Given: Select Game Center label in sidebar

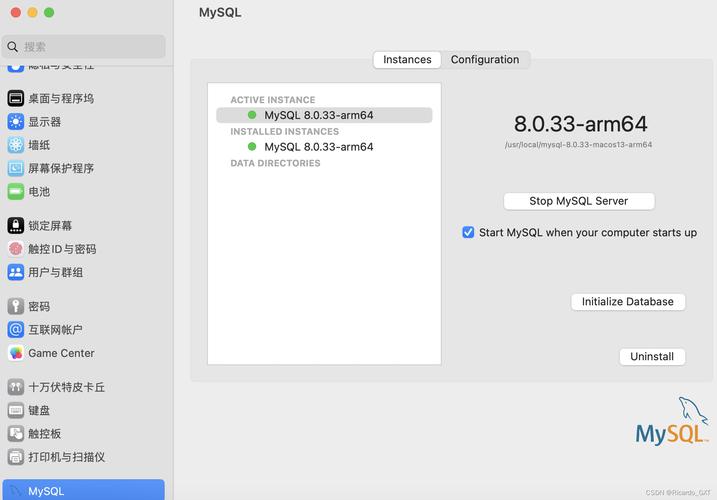Looking at the screenshot, I should pos(61,353).
